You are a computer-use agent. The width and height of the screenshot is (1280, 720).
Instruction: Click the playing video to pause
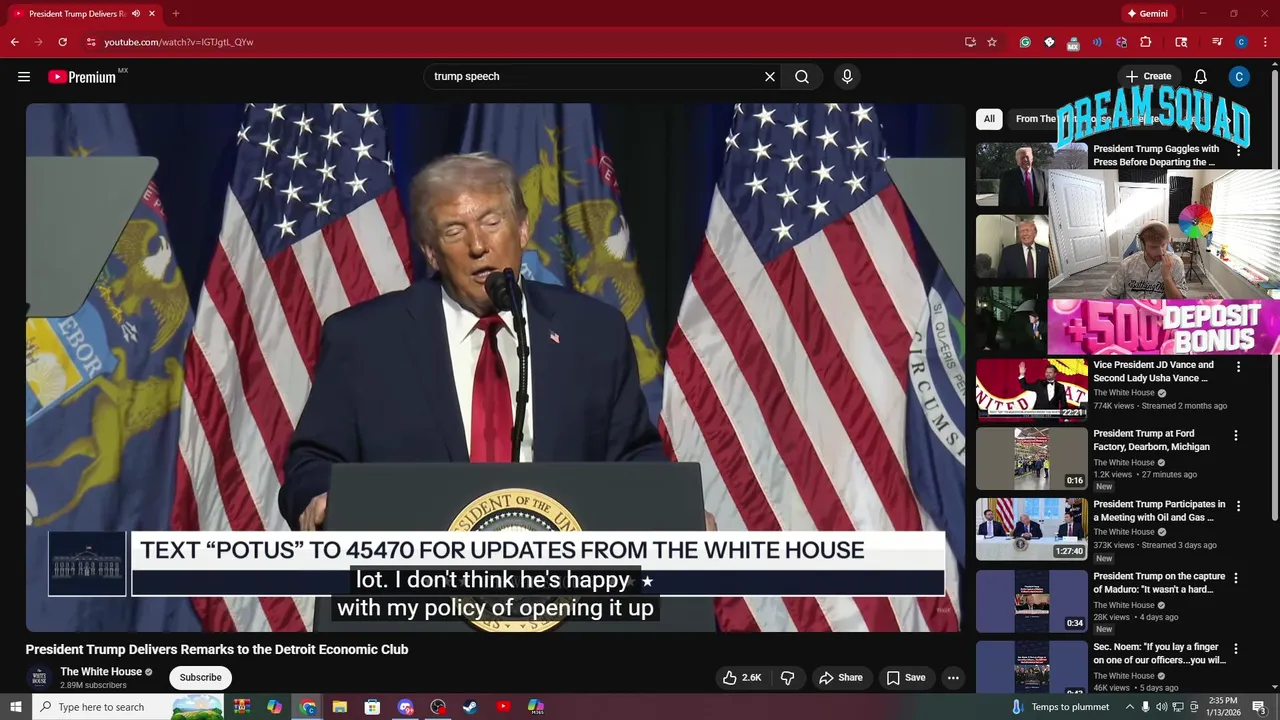coord(495,367)
